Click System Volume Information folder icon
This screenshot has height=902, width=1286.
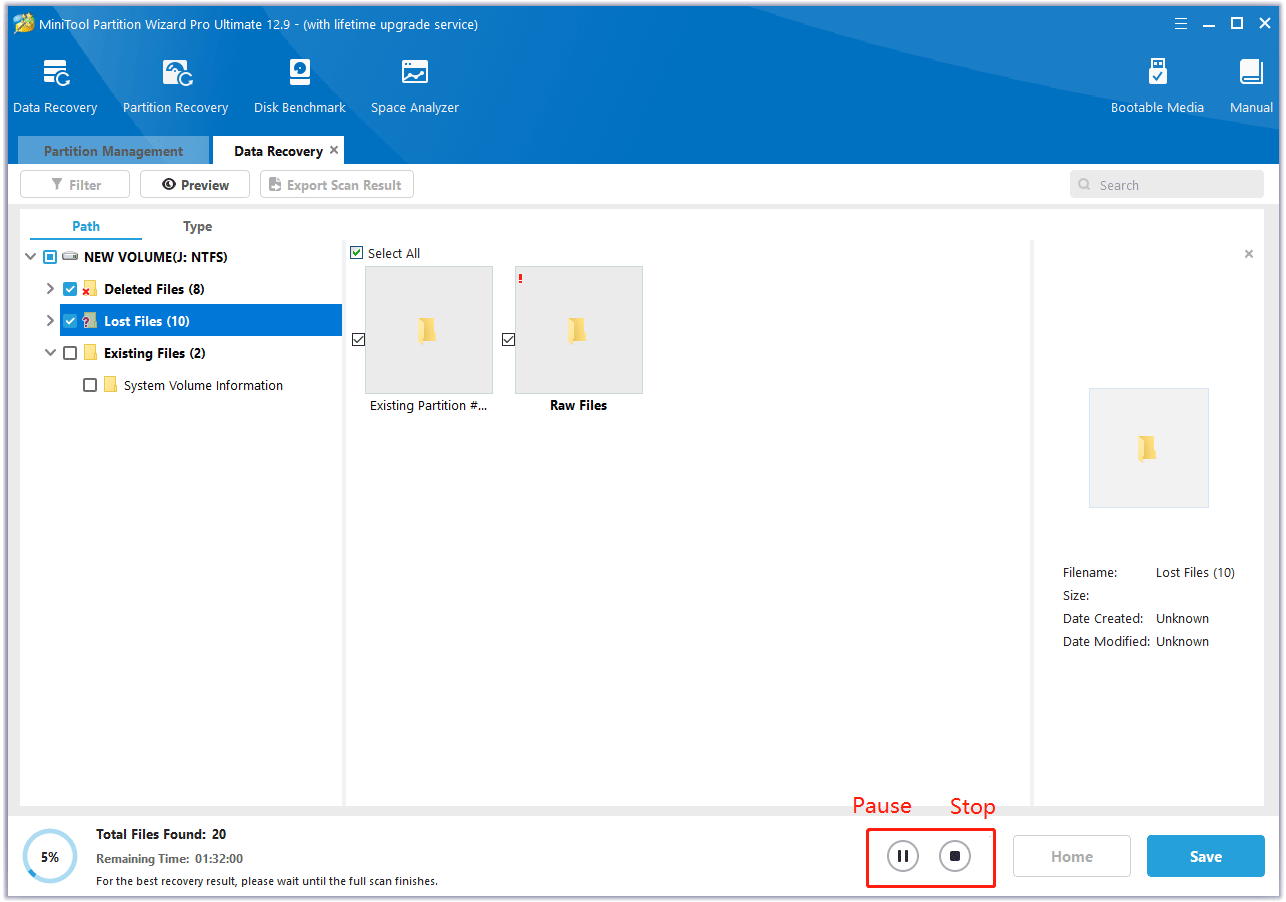click(110, 385)
